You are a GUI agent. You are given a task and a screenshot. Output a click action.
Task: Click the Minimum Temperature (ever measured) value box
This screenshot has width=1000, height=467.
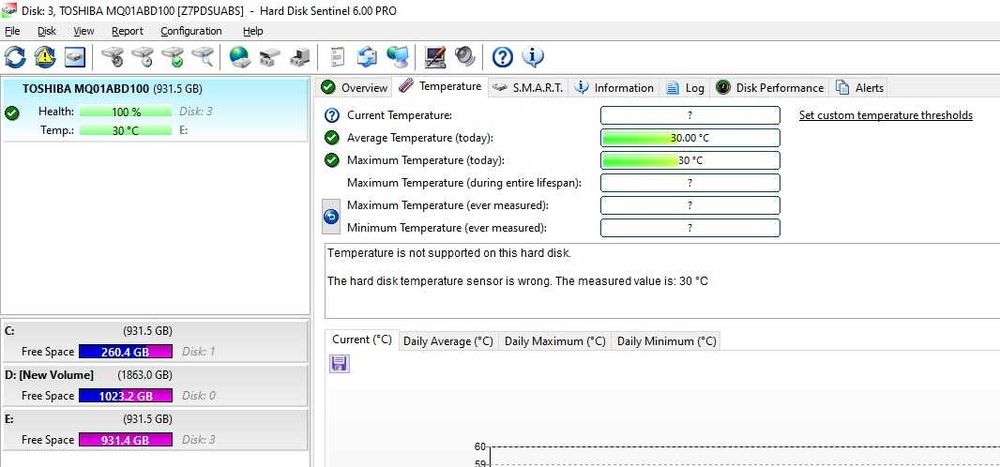click(690, 228)
